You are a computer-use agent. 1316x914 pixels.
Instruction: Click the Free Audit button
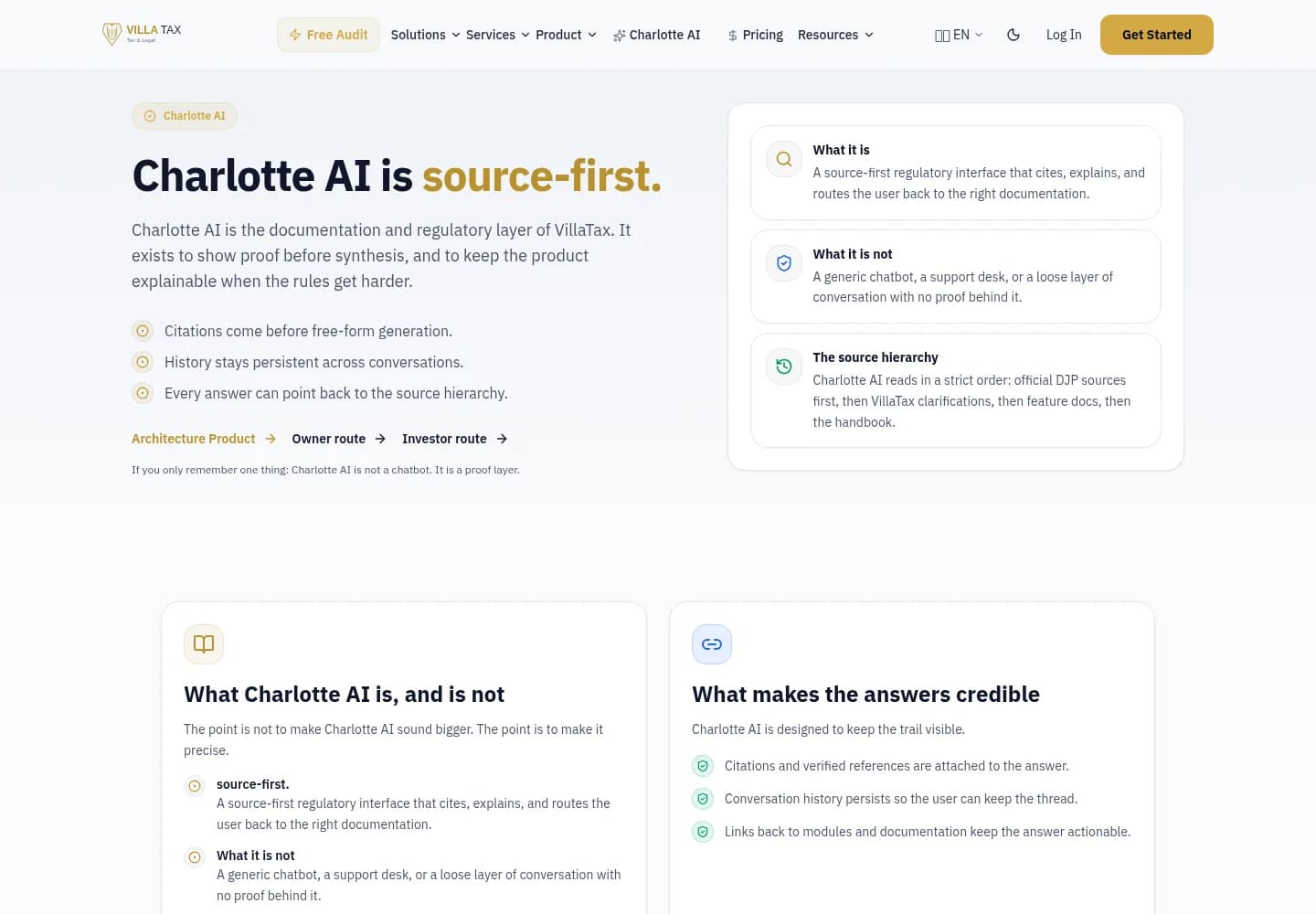pyautogui.click(x=328, y=35)
